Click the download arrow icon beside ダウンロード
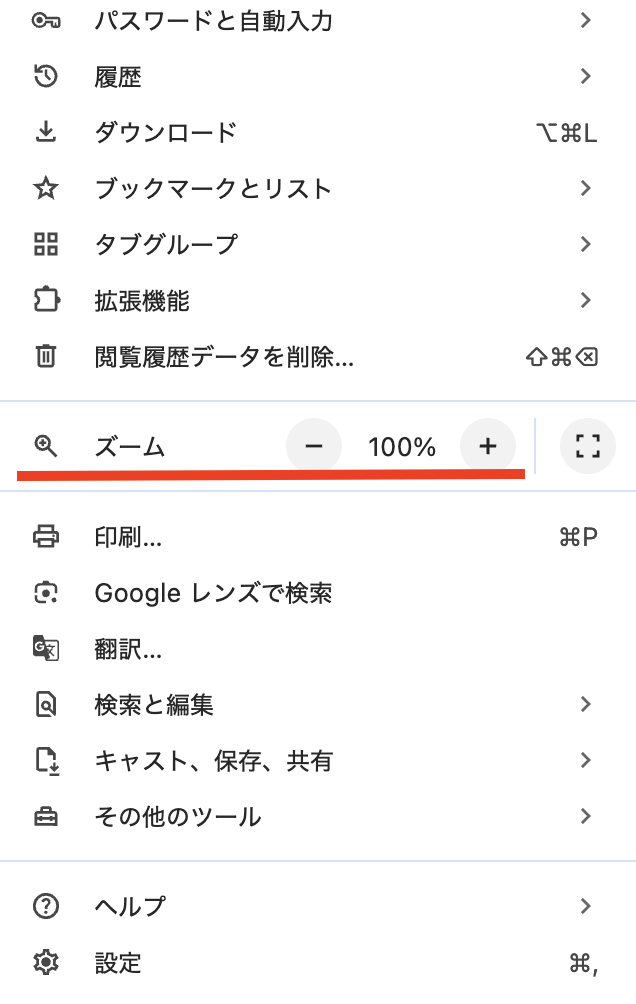Screen dimensions: 636x1004 pos(45,133)
